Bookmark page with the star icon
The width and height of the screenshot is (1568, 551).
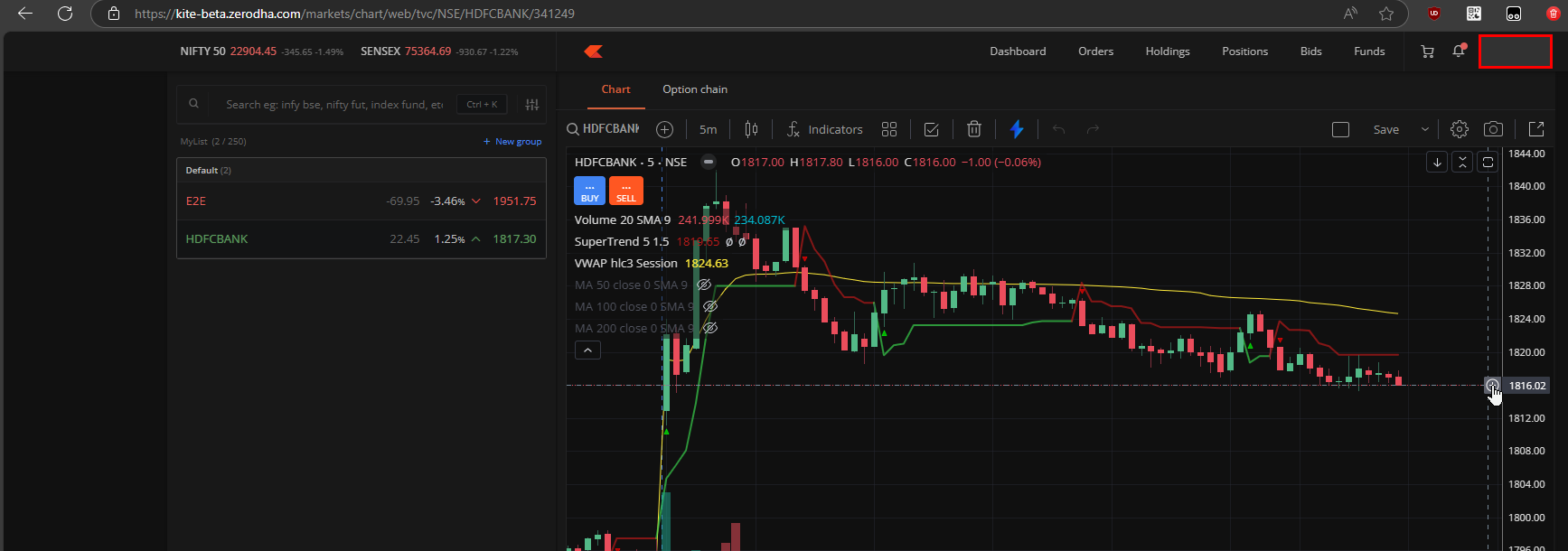tap(1385, 14)
